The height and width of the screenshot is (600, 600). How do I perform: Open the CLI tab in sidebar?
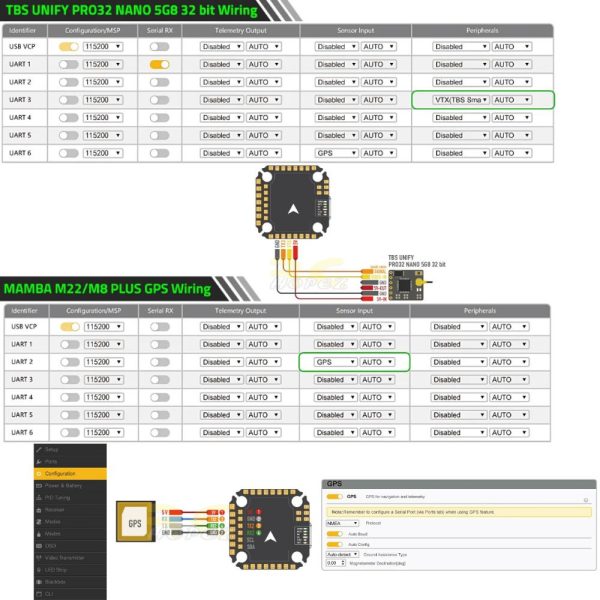70,594
